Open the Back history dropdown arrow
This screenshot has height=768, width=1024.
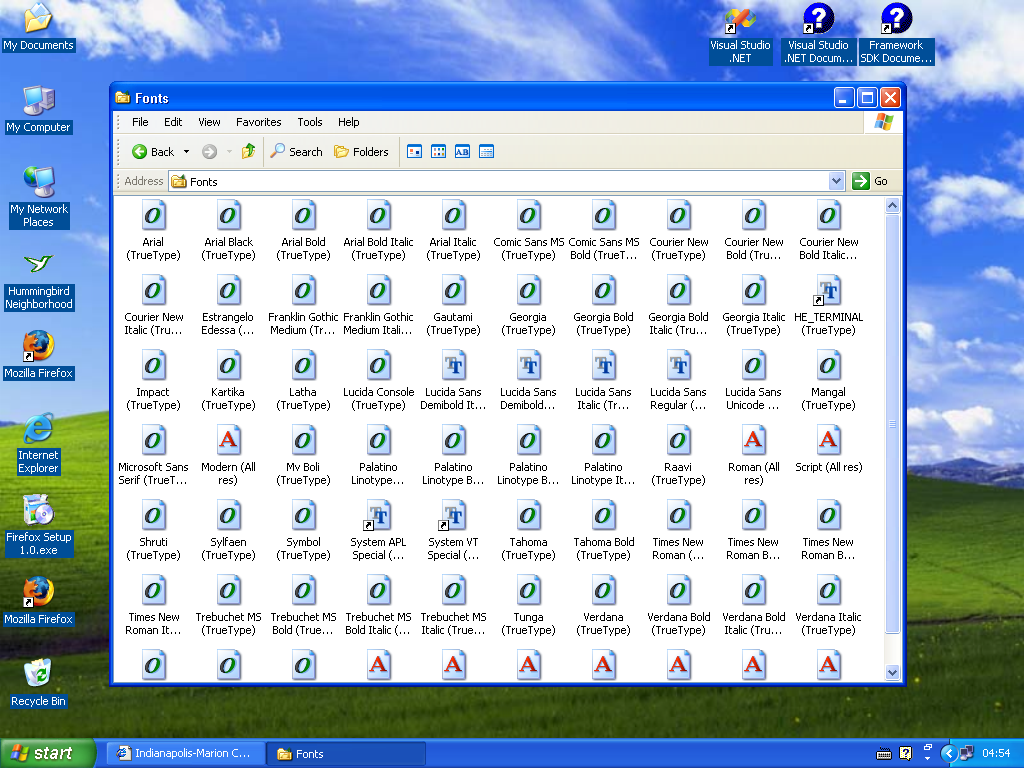[x=186, y=152]
